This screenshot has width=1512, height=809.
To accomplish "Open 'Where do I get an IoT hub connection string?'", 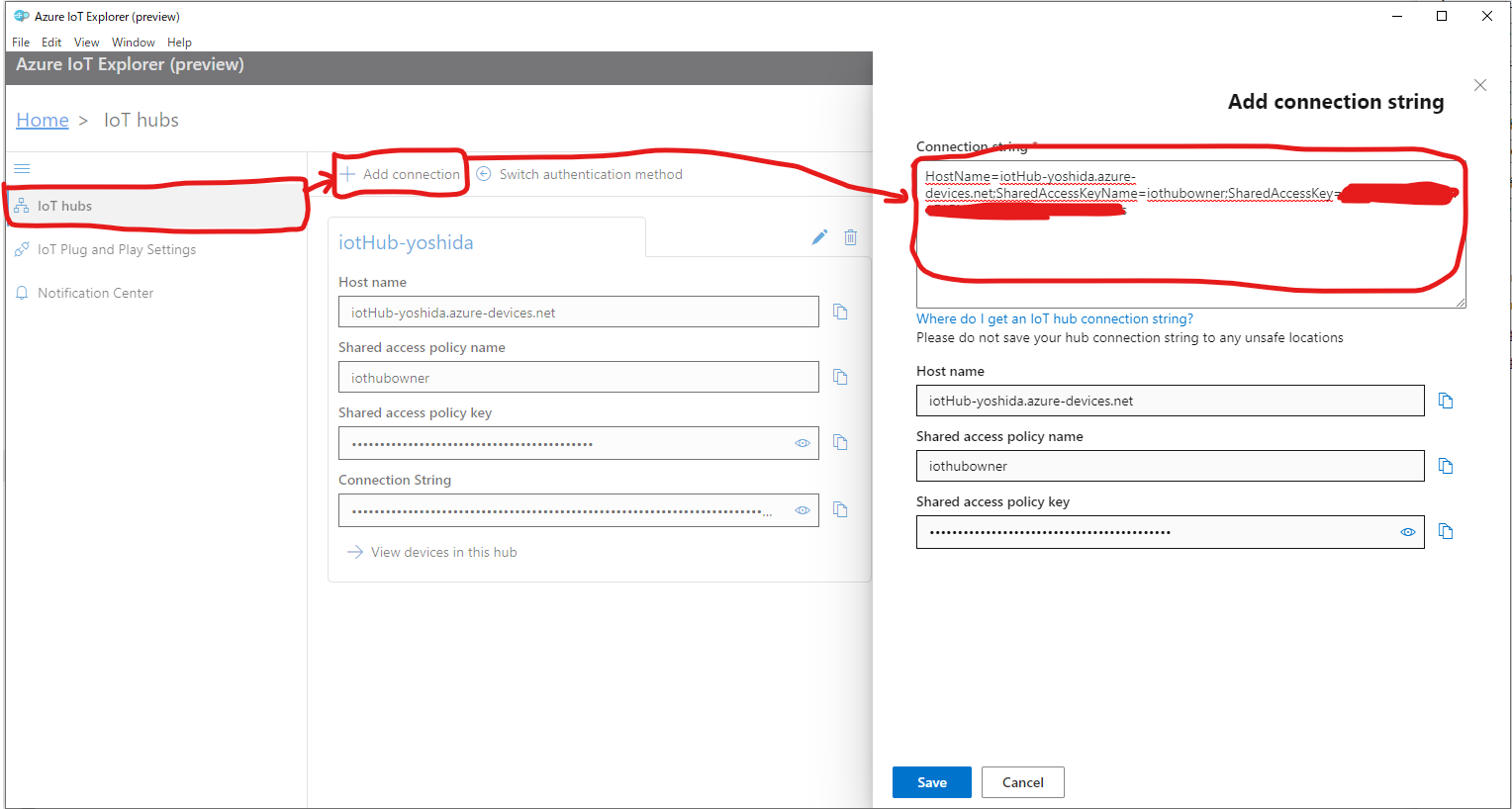I will pyautogui.click(x=1055, y=318).
